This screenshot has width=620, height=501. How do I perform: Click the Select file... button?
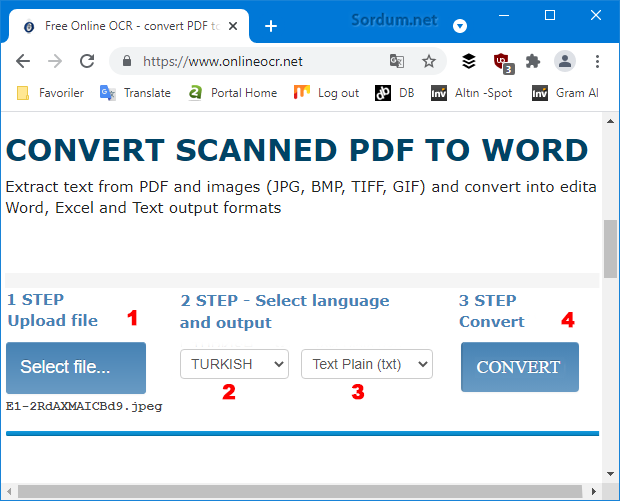(x=76, y=367)
